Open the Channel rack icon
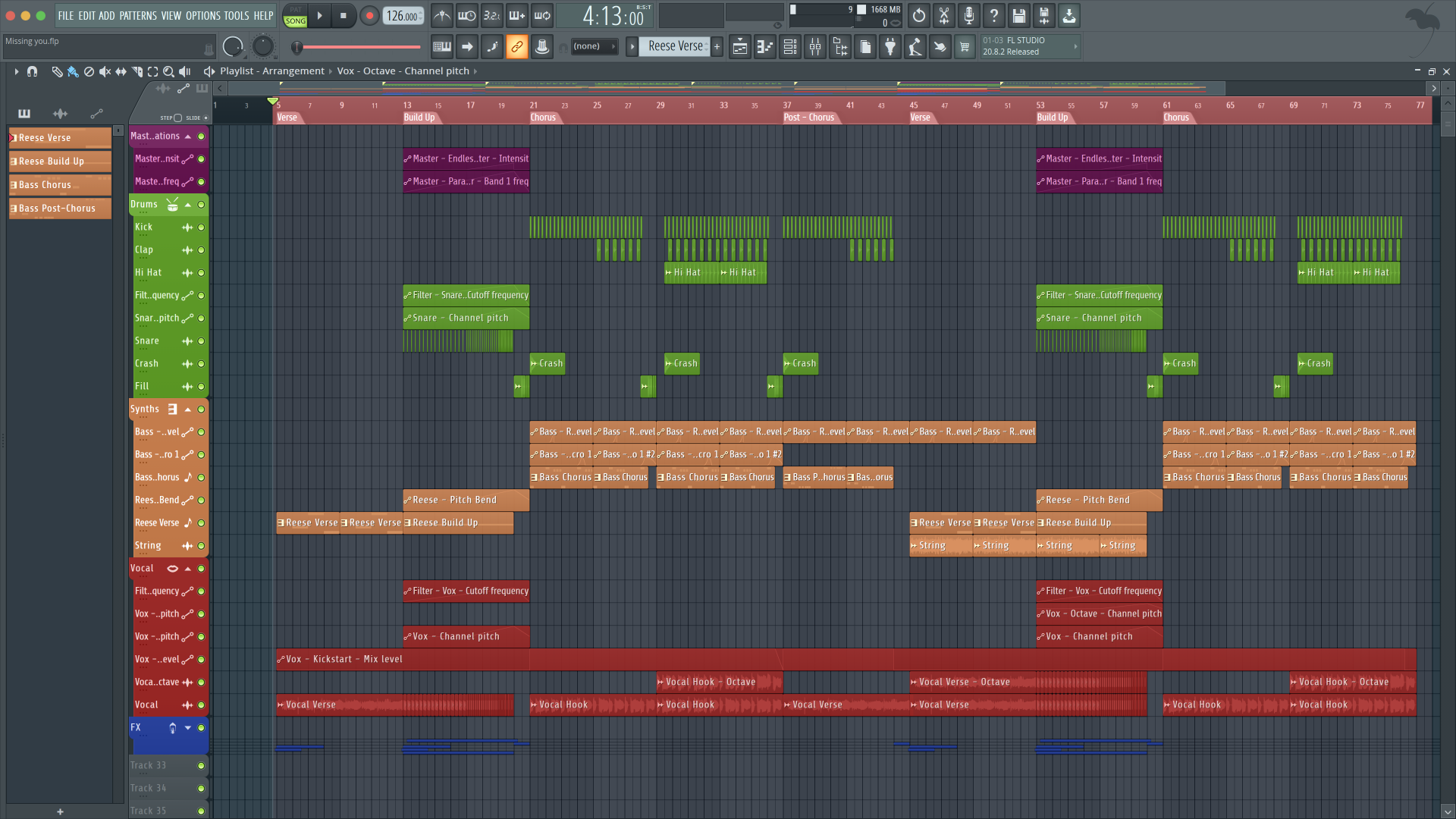The height and width of the screenshot is (819, 1456). (790, 47)
